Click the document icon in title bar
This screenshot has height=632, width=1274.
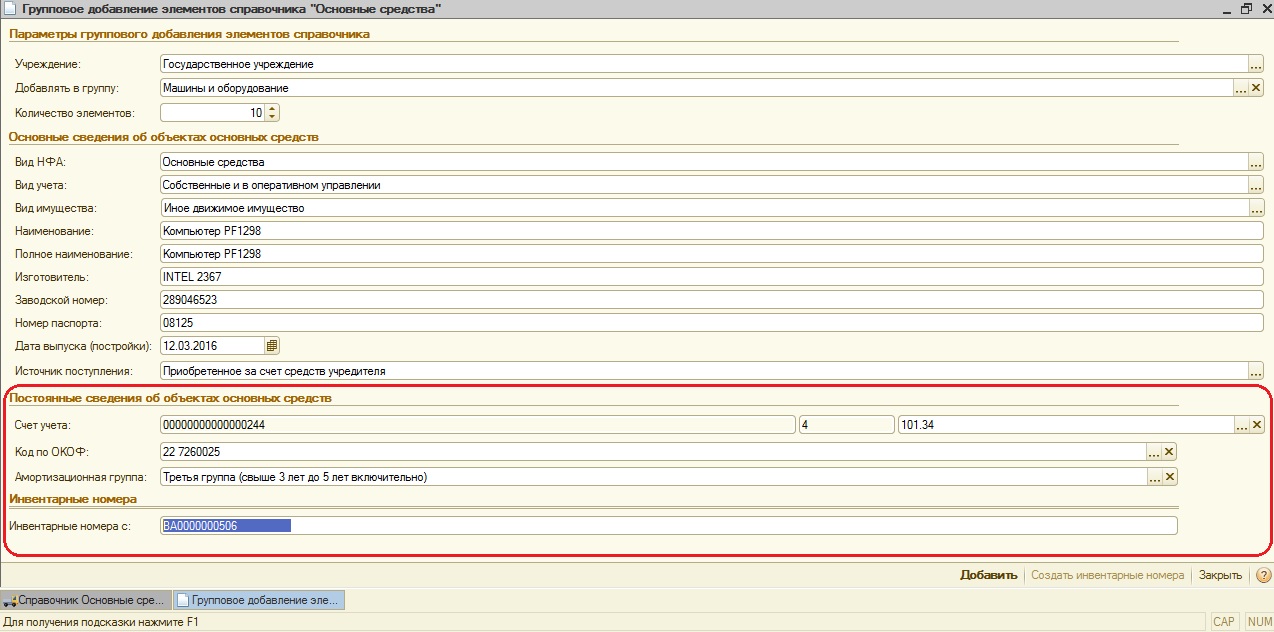[10, 8]
